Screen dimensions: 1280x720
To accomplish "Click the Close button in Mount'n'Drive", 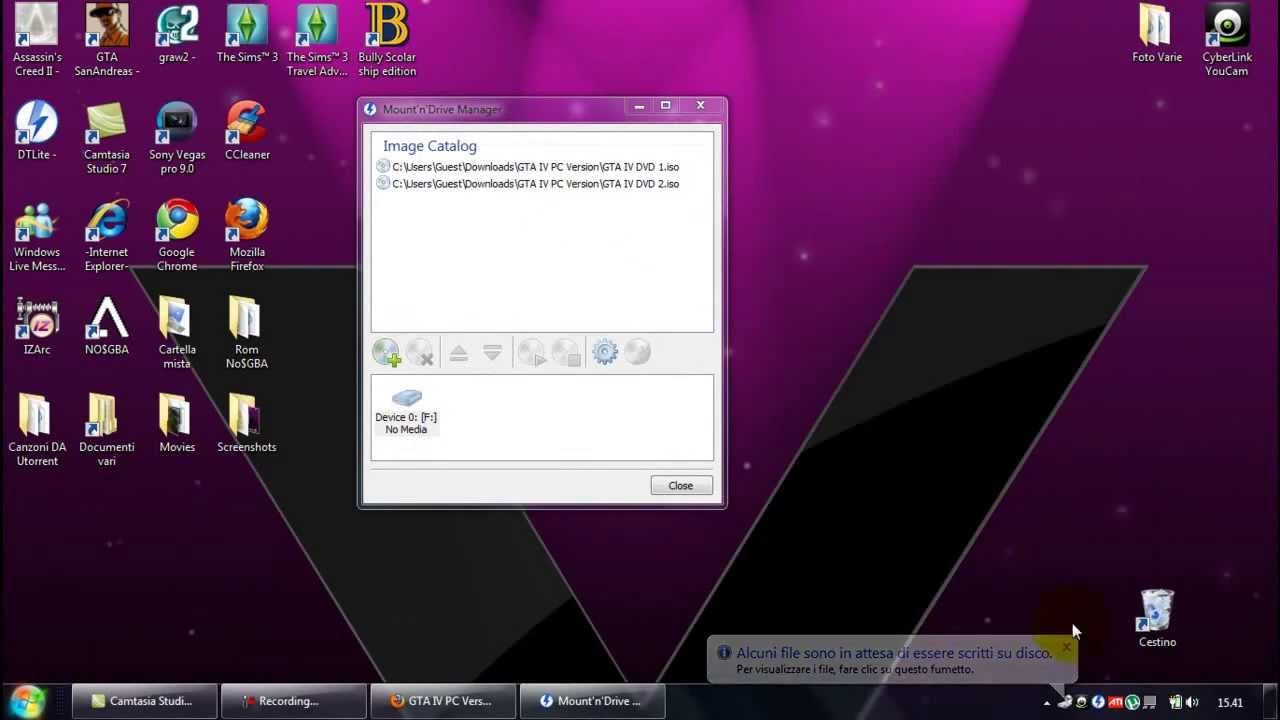I will pyautogui.click(x=681, y=486).
